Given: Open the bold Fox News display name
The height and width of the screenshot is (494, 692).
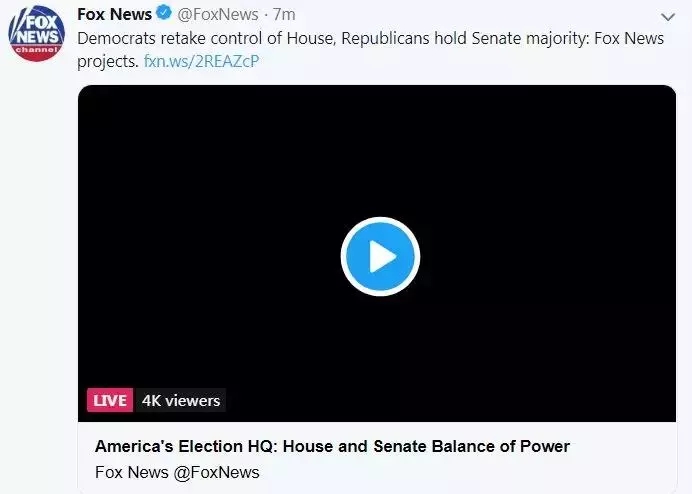Looking at the screenshot, I should click(x=115, y=14).
